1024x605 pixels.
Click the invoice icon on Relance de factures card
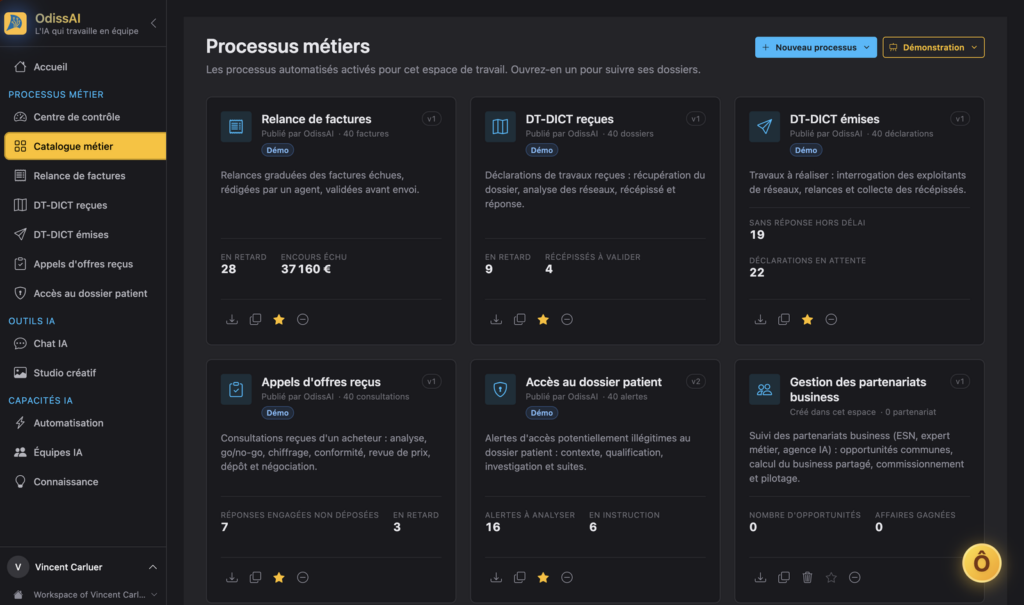[x=236, y=126]
